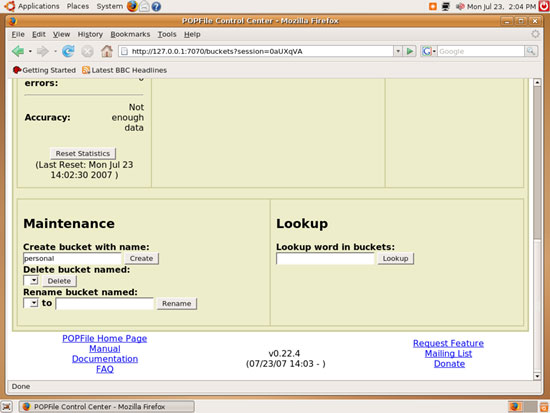Open Latest BBC Headlines feed bookmark
The image size is (550, 413).
tap(125, 70)
